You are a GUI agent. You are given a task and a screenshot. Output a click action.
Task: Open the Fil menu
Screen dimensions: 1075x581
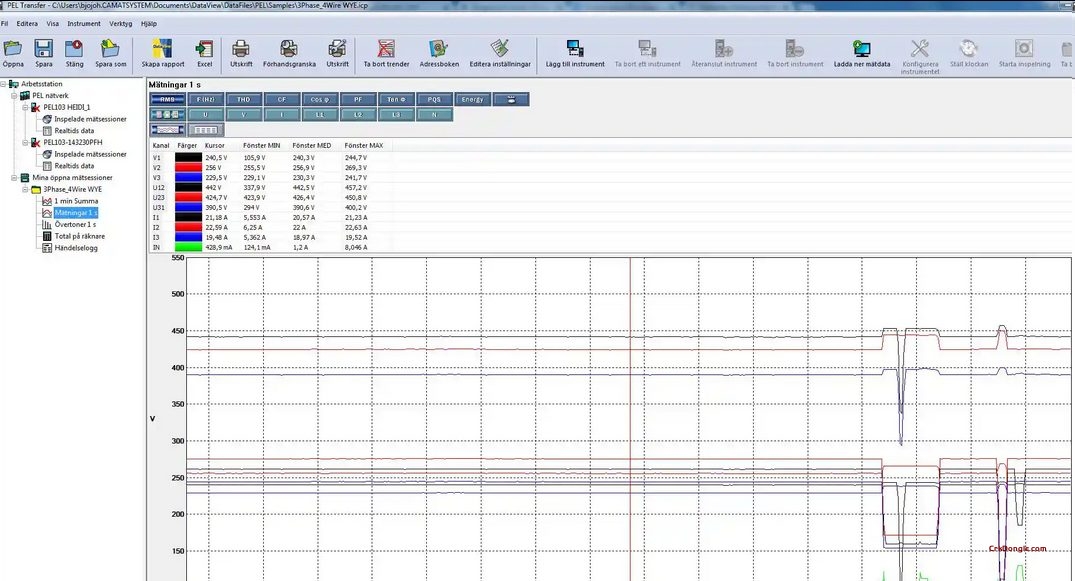click(4, 23)
